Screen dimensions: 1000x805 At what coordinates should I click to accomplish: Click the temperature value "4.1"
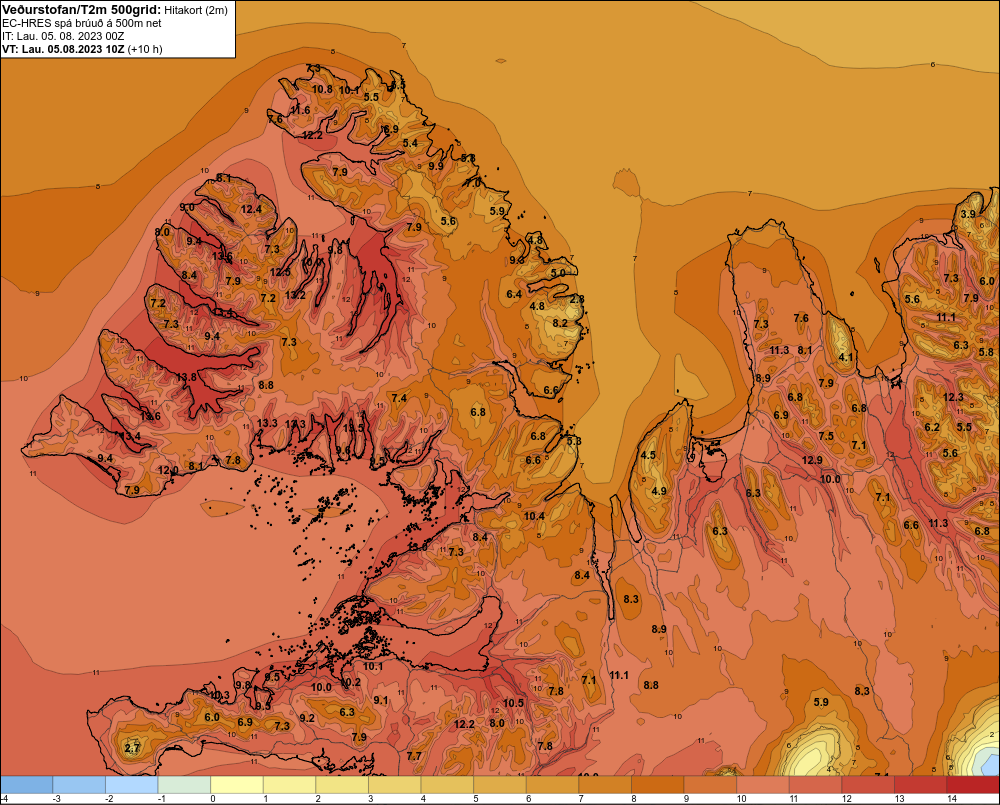(x=846, y=357)
